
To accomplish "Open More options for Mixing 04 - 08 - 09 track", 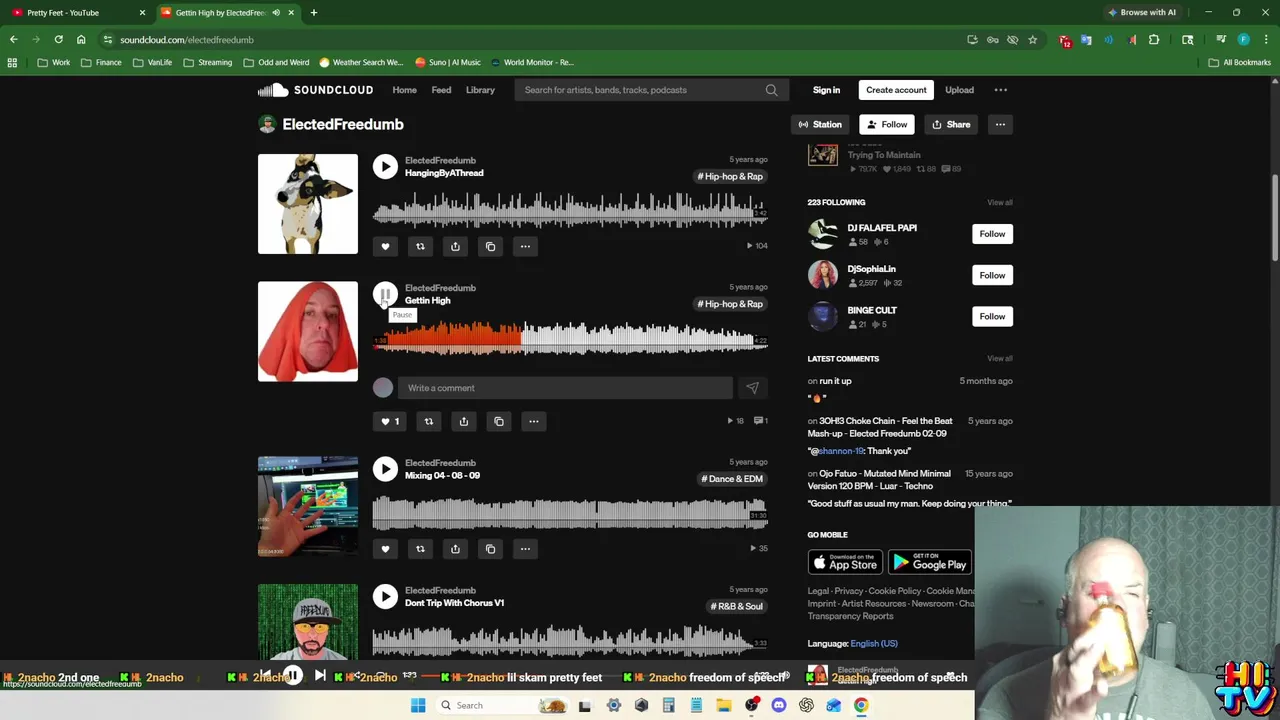I will tap(525, 549).
